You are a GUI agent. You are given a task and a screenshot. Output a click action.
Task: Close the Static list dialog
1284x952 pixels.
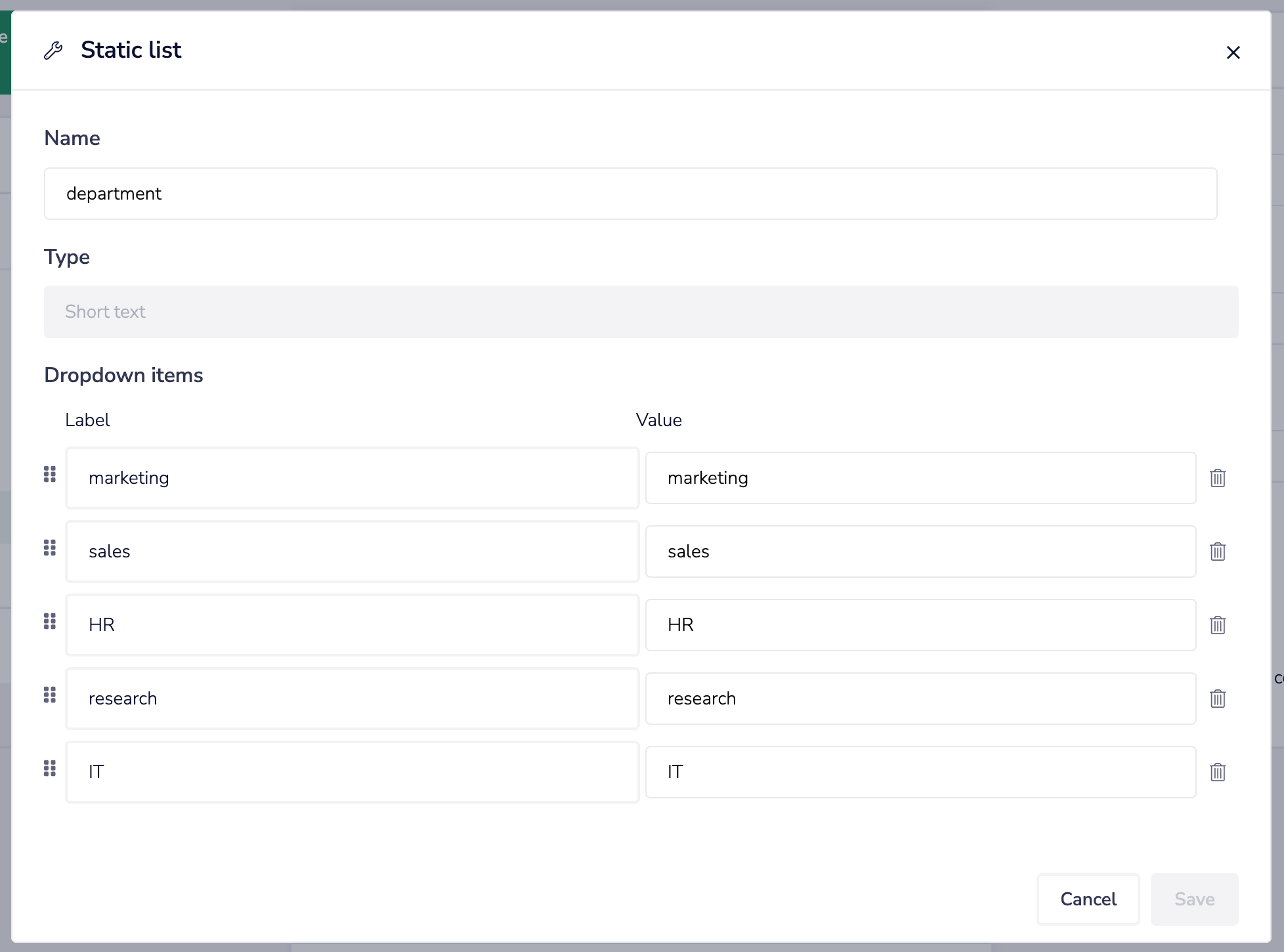(1233, 53)
